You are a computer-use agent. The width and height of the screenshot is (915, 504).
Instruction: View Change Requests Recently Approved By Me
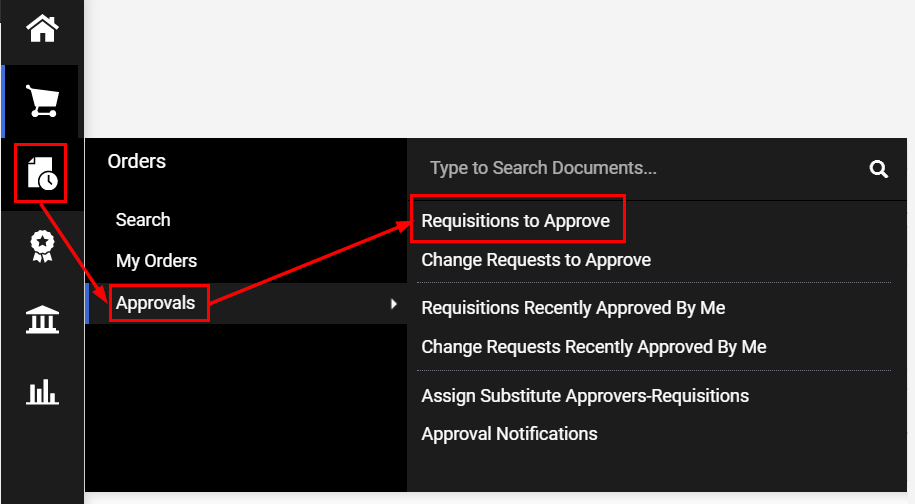(x=593, y=347)
